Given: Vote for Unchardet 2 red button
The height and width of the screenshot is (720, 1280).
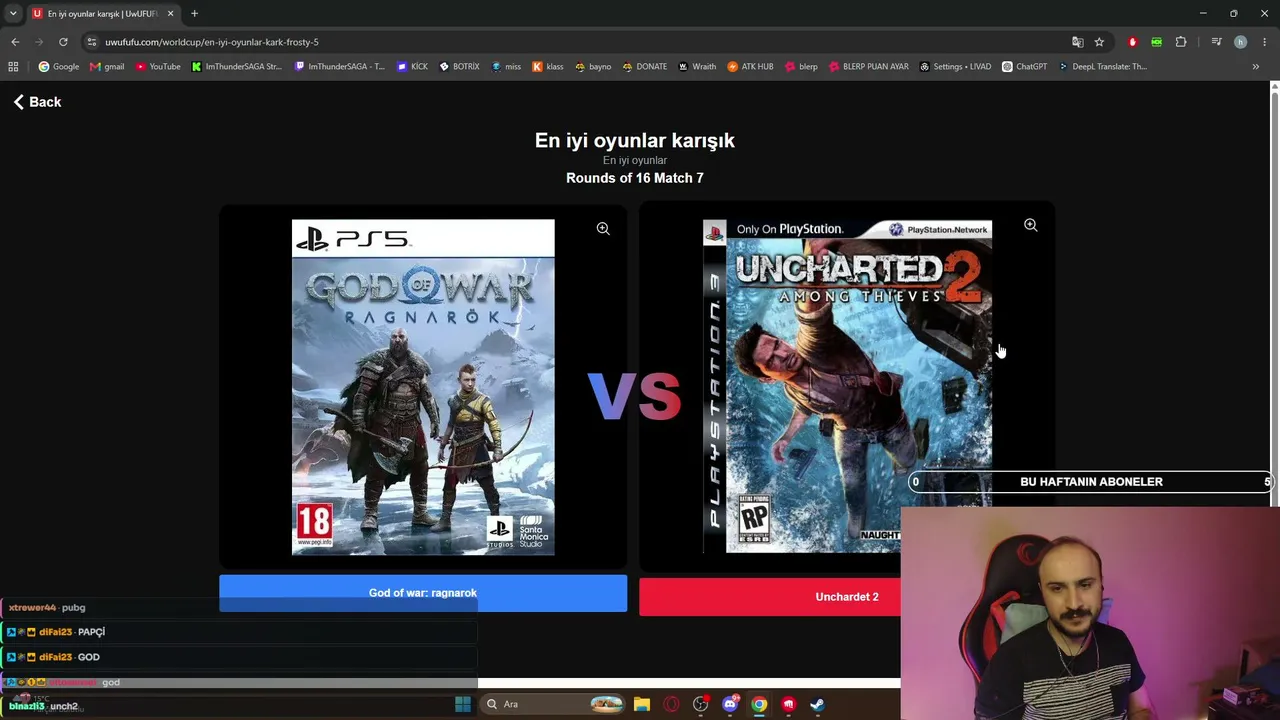Looking at the screenshot, I should click(x=770, y=597).
